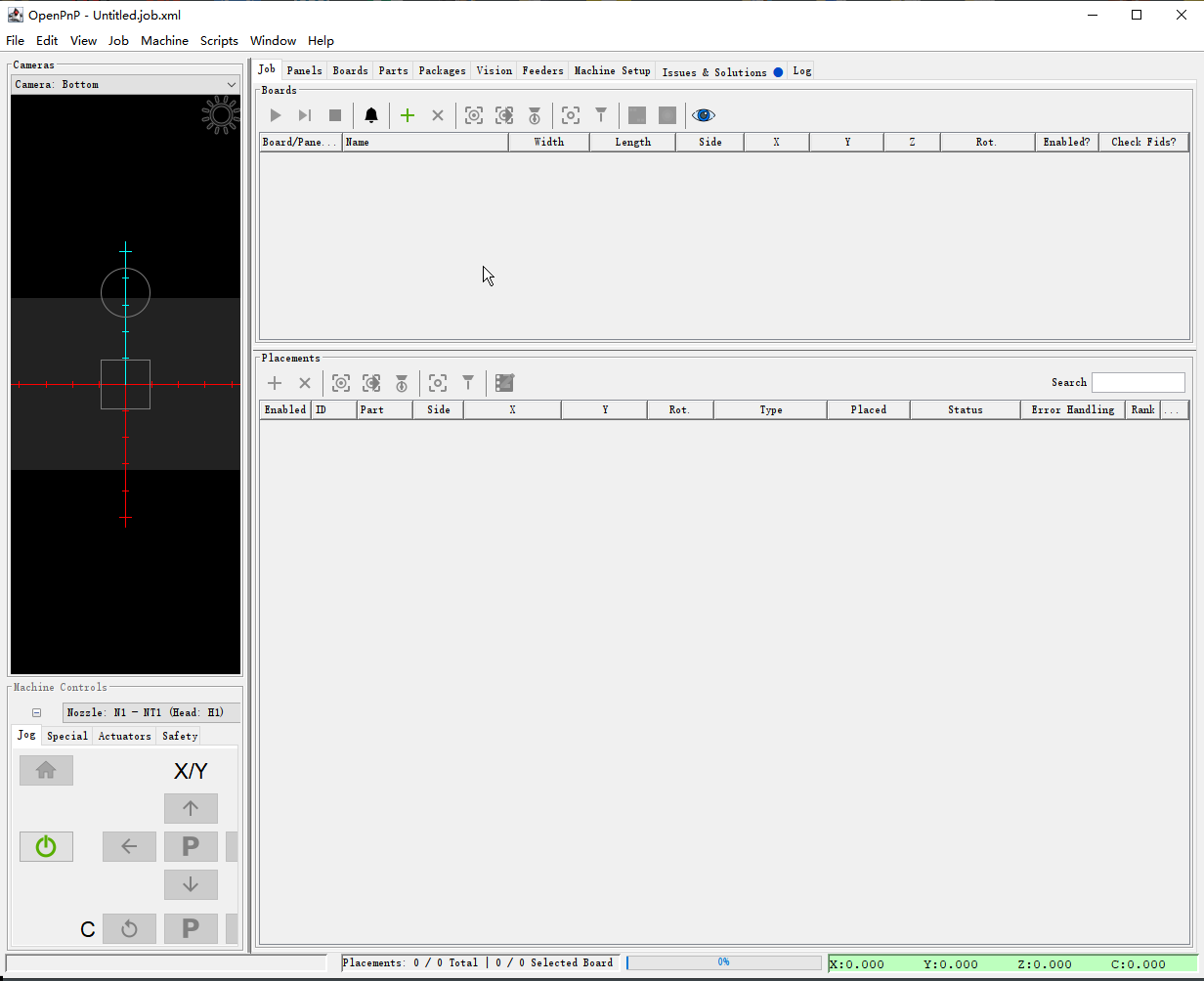This screenshot has width=1204, height=981.
Task: Click the home machine button
Action: click(x=46, y=770)
